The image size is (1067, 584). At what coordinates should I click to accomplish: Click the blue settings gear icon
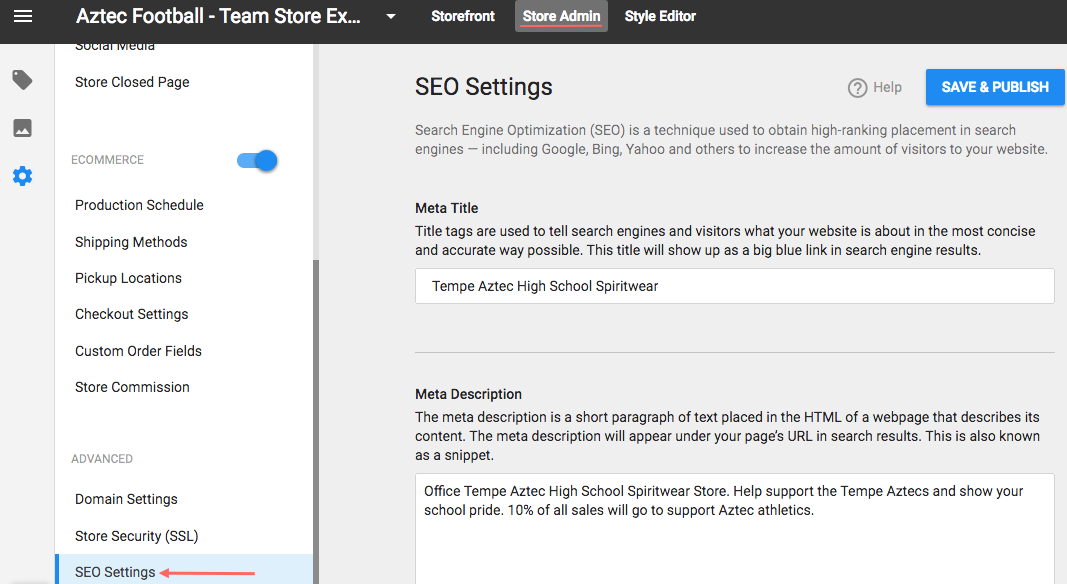point(22,176)
